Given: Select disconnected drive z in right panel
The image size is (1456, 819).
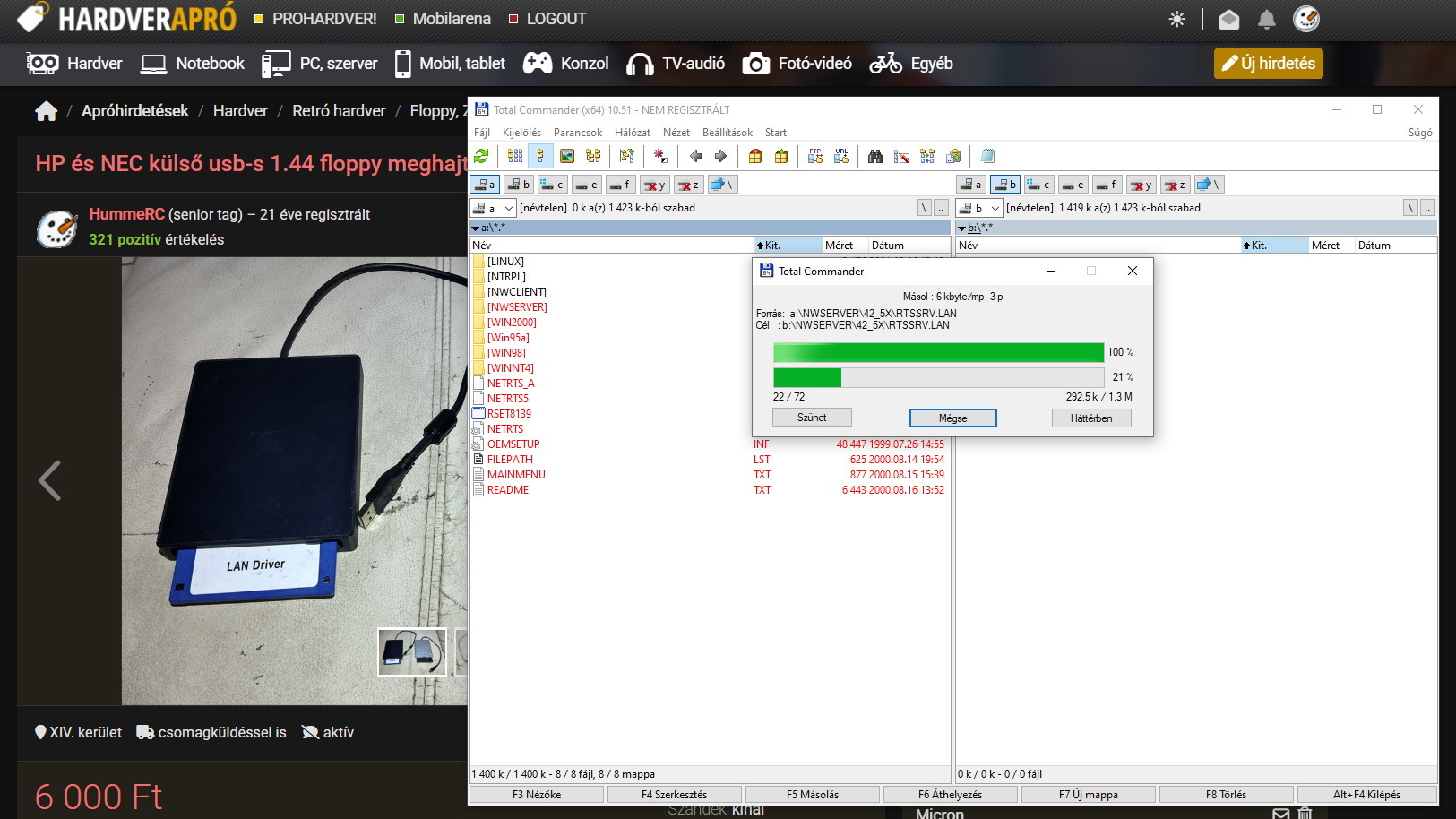Looking at the screenshot, I should click(x=1175, y=185).
